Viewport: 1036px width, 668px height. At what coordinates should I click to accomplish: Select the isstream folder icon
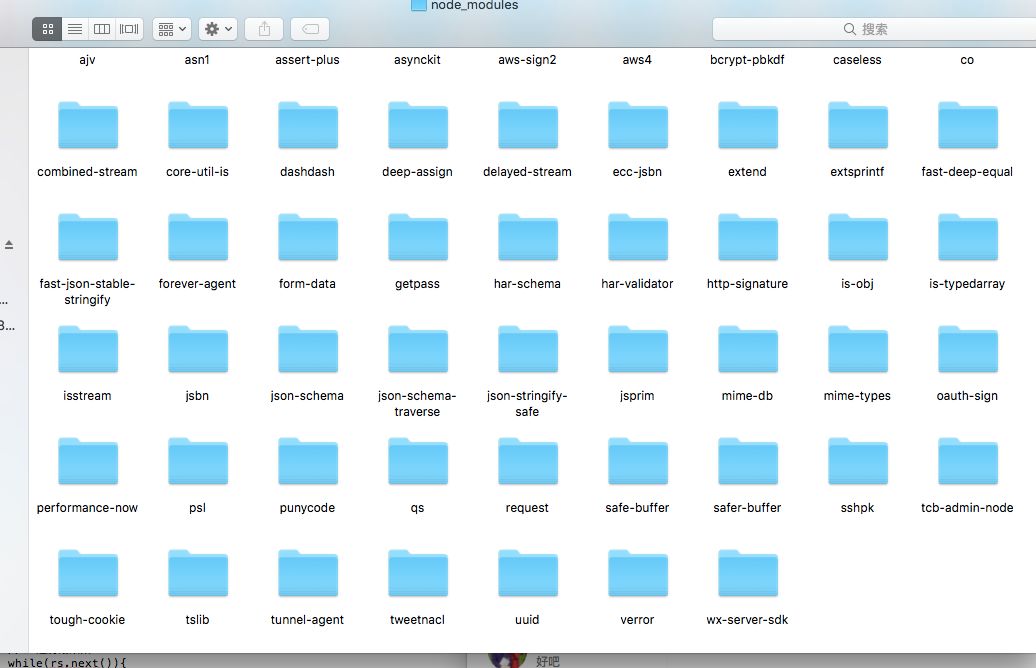pos(88,349)
